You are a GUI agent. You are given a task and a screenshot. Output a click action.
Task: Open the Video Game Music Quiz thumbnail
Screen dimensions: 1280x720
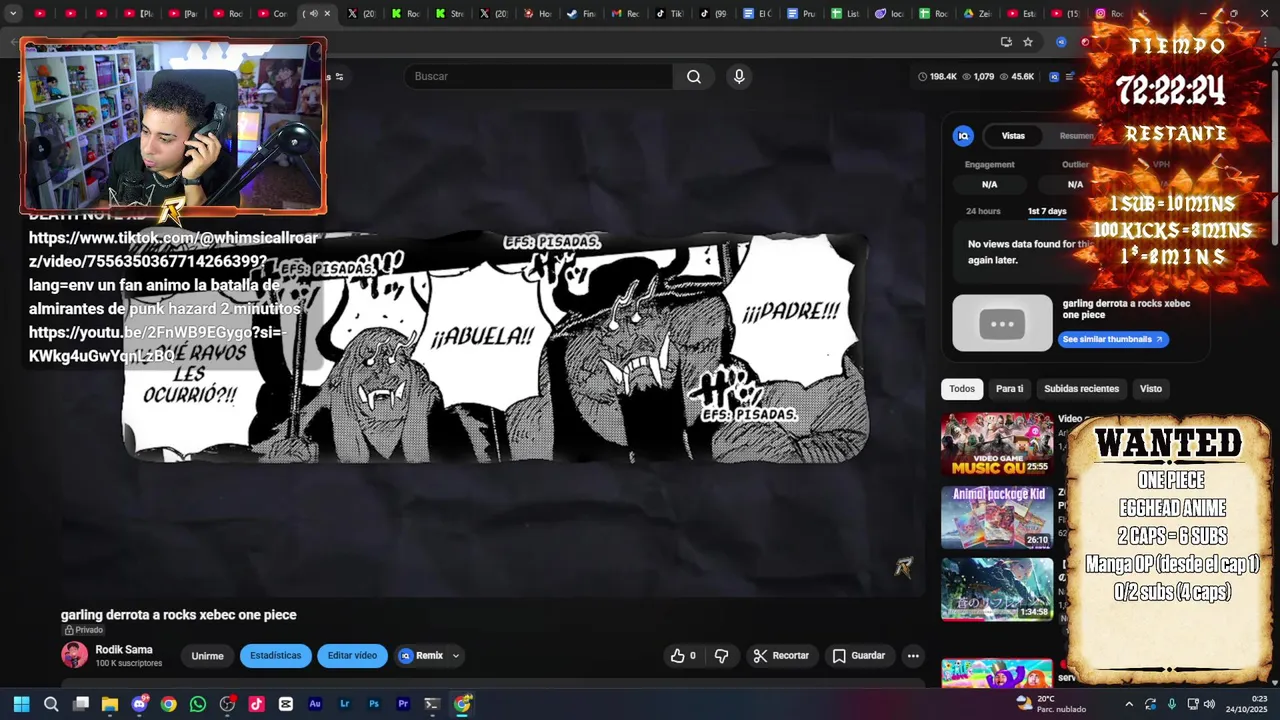997,445
